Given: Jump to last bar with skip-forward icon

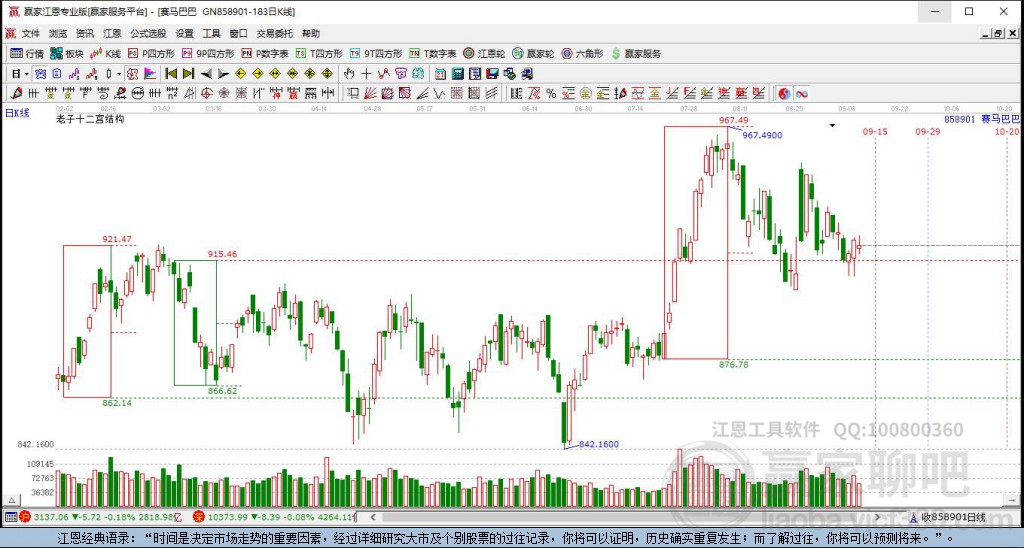Looking at the screenshot, I should point(188,74).
